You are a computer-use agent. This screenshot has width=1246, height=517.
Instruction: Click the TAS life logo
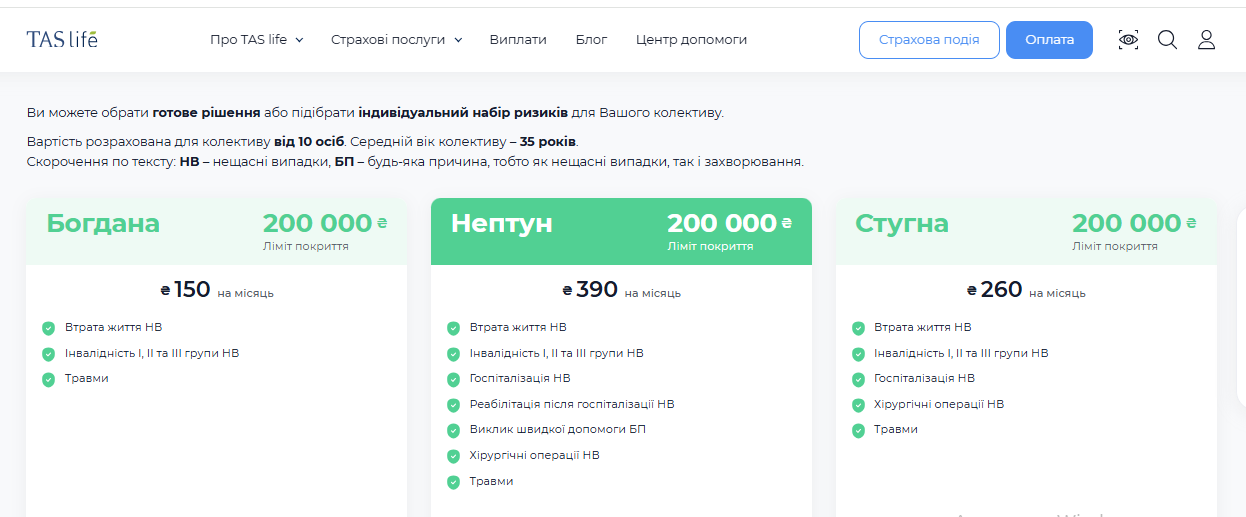tap(62, 40)
